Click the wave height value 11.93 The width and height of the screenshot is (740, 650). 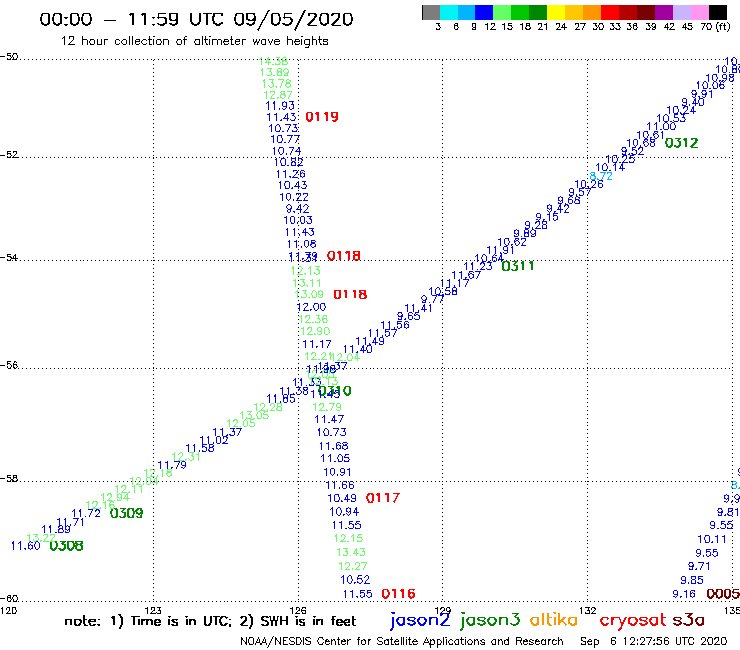pyautogui.click(x=280, y=106)
